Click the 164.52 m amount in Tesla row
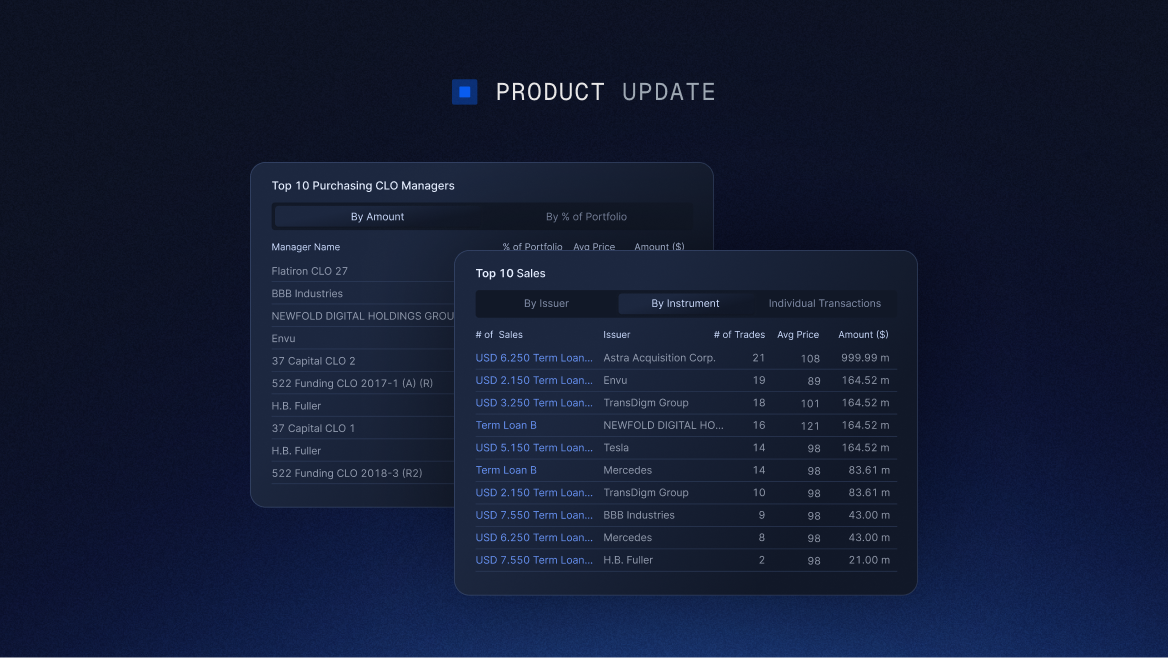 click(x=867, y=447)
